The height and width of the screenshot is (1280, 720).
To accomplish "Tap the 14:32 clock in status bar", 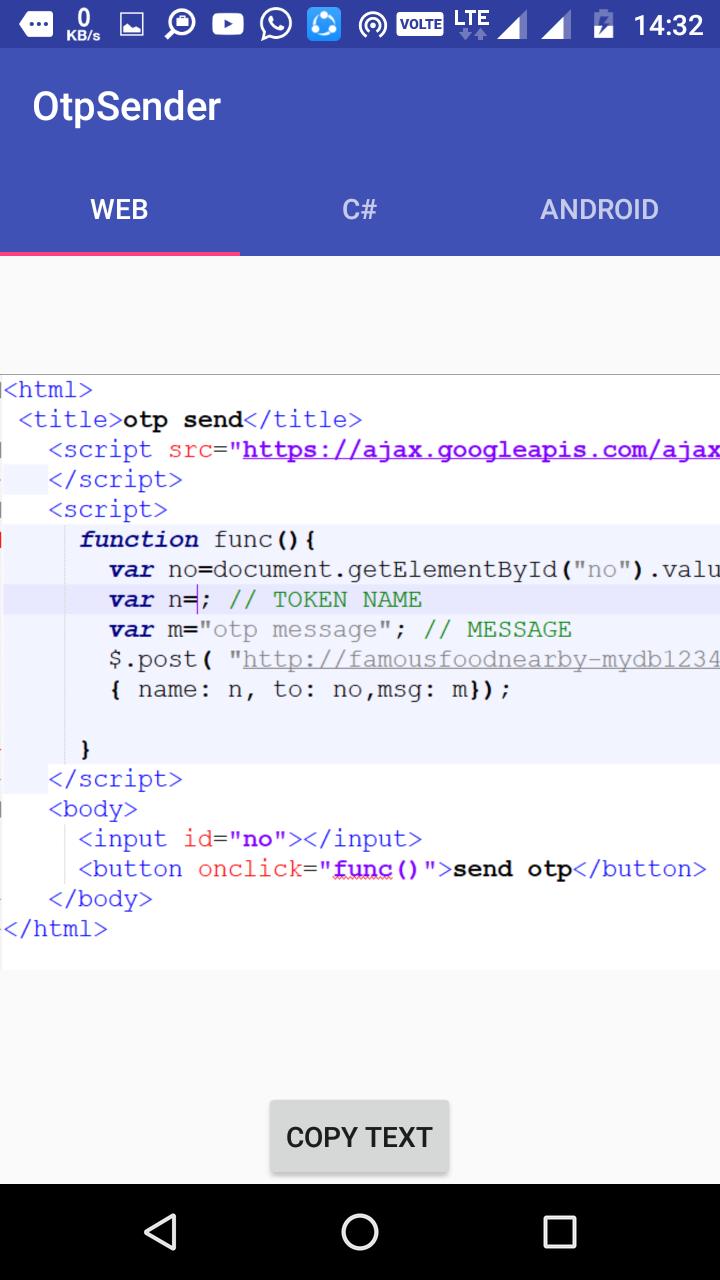I will [668, 24].
